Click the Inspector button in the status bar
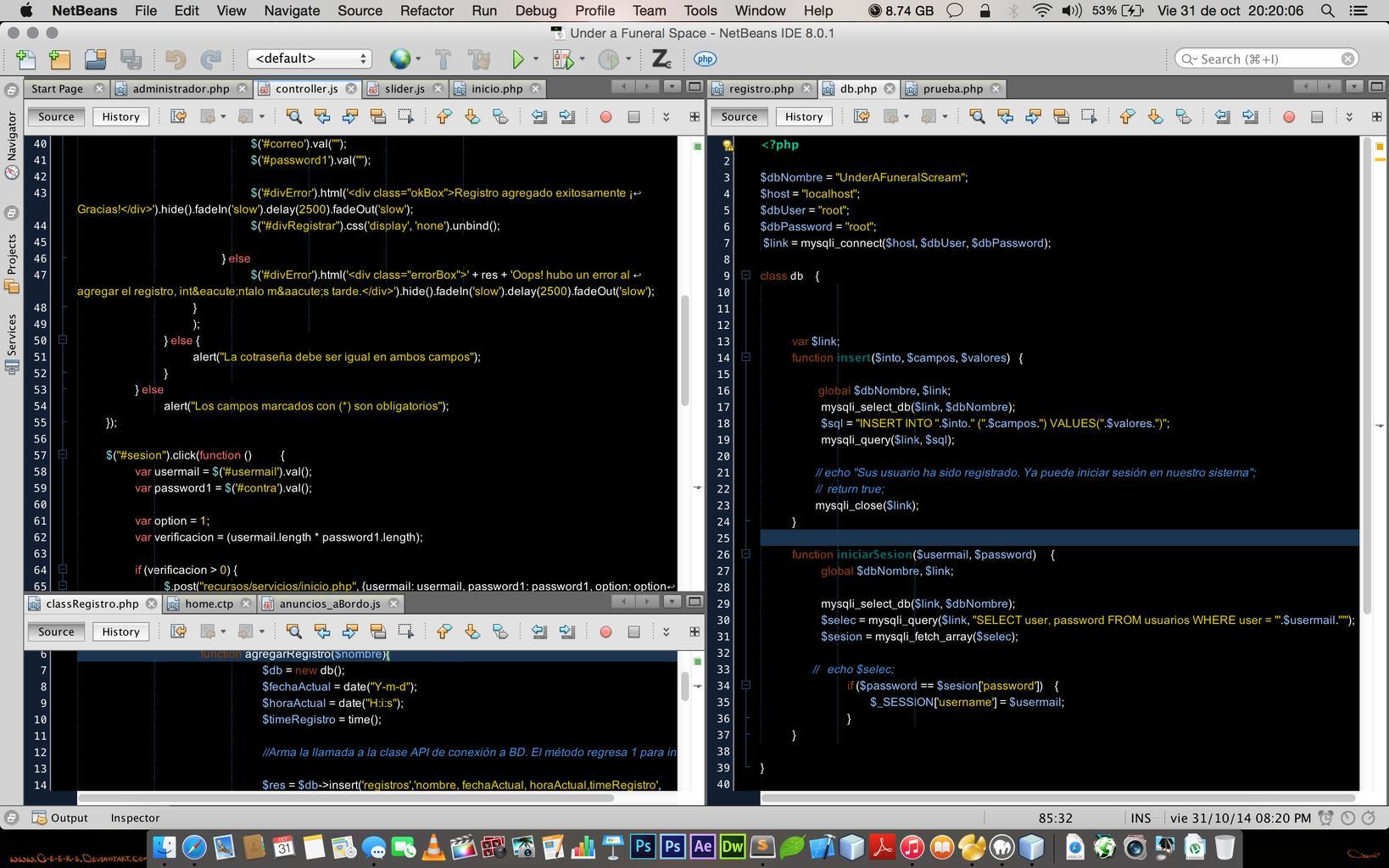 click(x=135, y=818)
